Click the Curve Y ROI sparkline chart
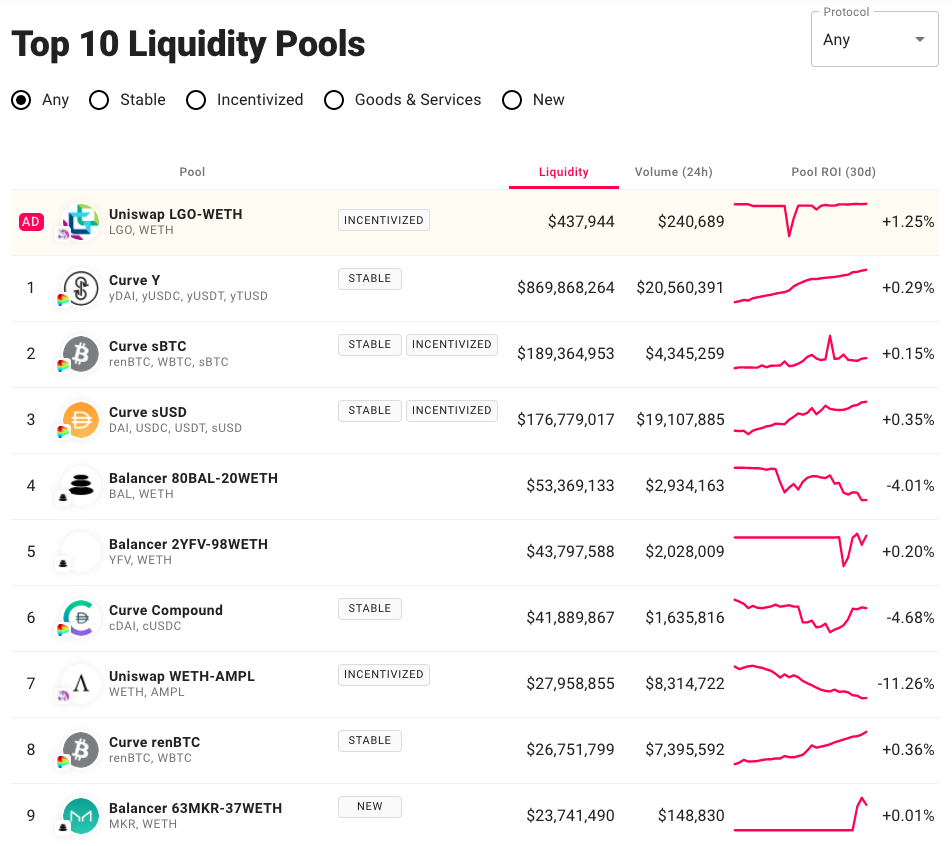 800,286
